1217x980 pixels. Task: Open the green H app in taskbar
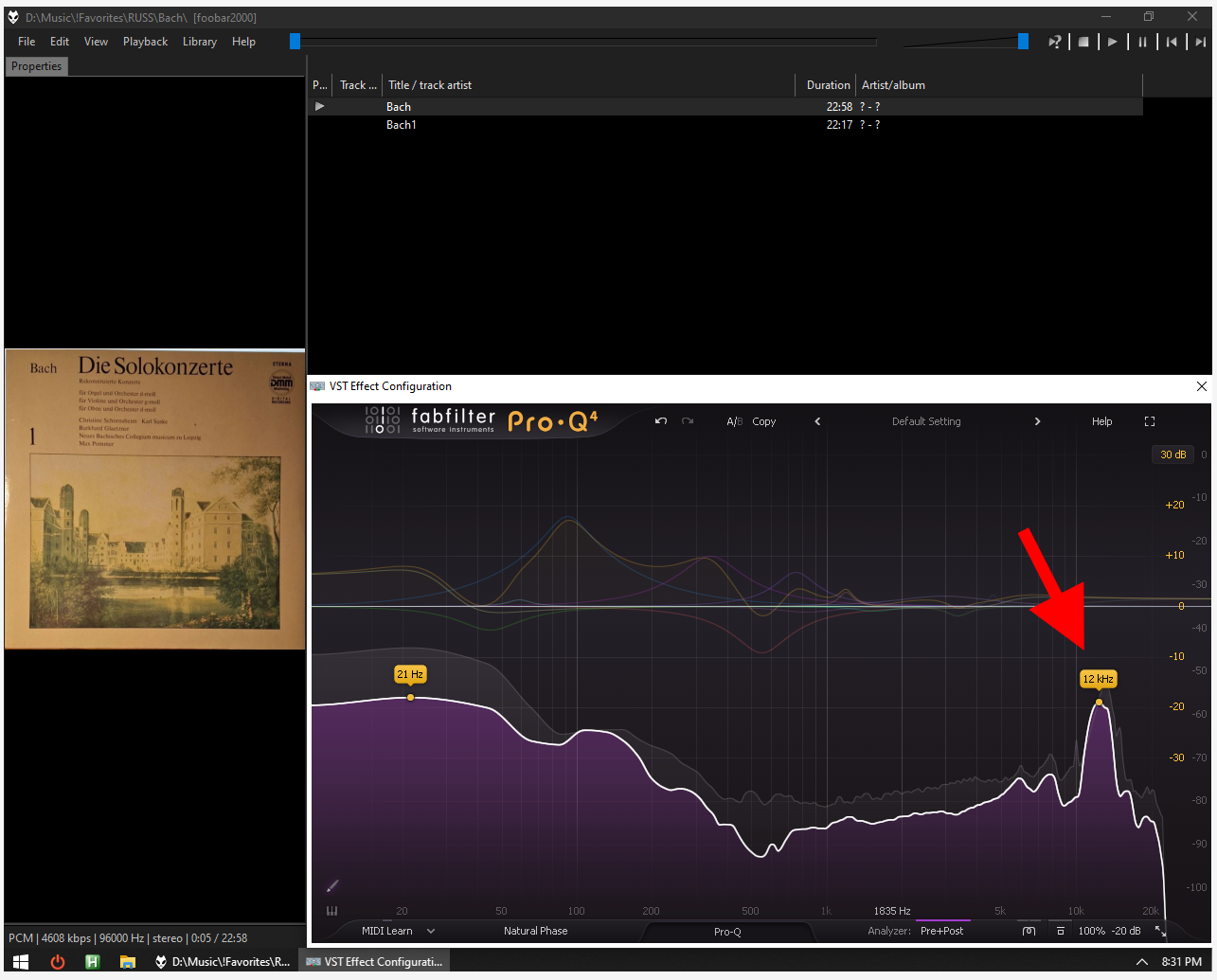92,962
